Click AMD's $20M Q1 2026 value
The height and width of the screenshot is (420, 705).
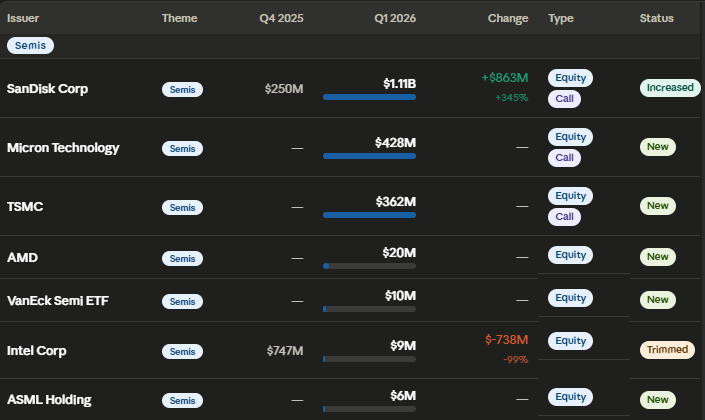[x=399, y=253]
